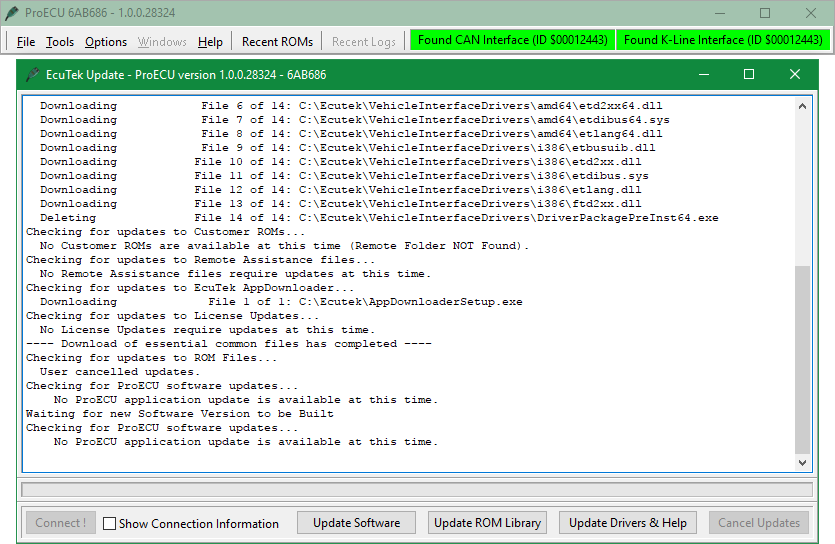
Task: Click the AppDownloaderSetup.exe log line
Action: (281, 302)
